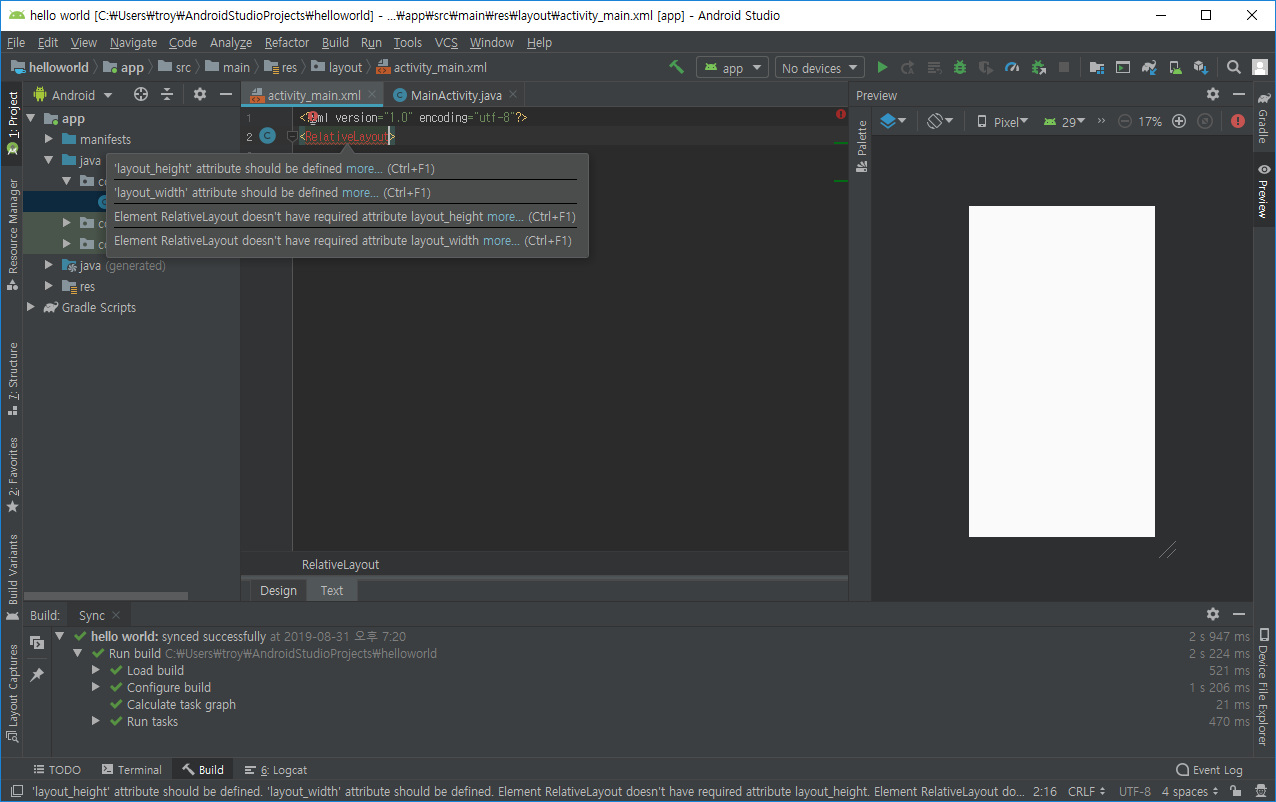Expand the manifests folder
Screen dimensions: 1276x802
50,139
